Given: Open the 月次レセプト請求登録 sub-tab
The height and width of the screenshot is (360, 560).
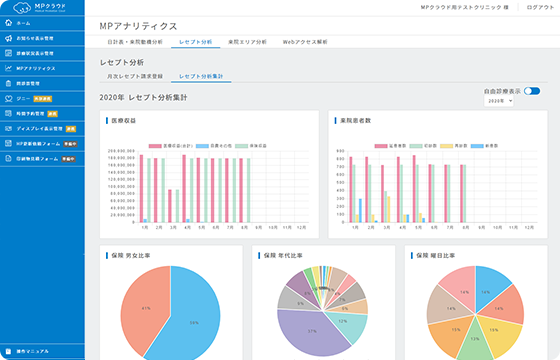Looking at the screenshot, I should (135, 76).
